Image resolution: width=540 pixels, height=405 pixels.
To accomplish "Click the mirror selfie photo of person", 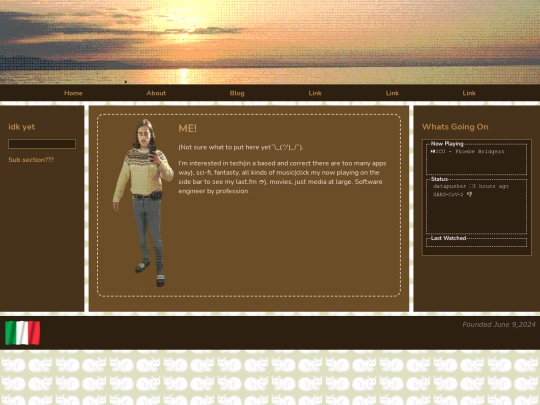I will [x=143, y=203].
